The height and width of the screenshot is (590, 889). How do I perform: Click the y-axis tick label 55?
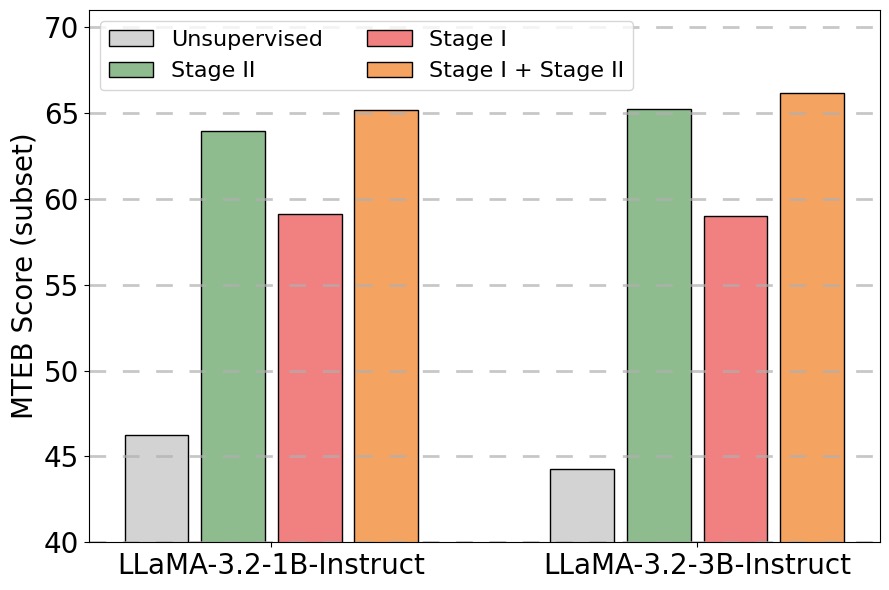point(62,286)
